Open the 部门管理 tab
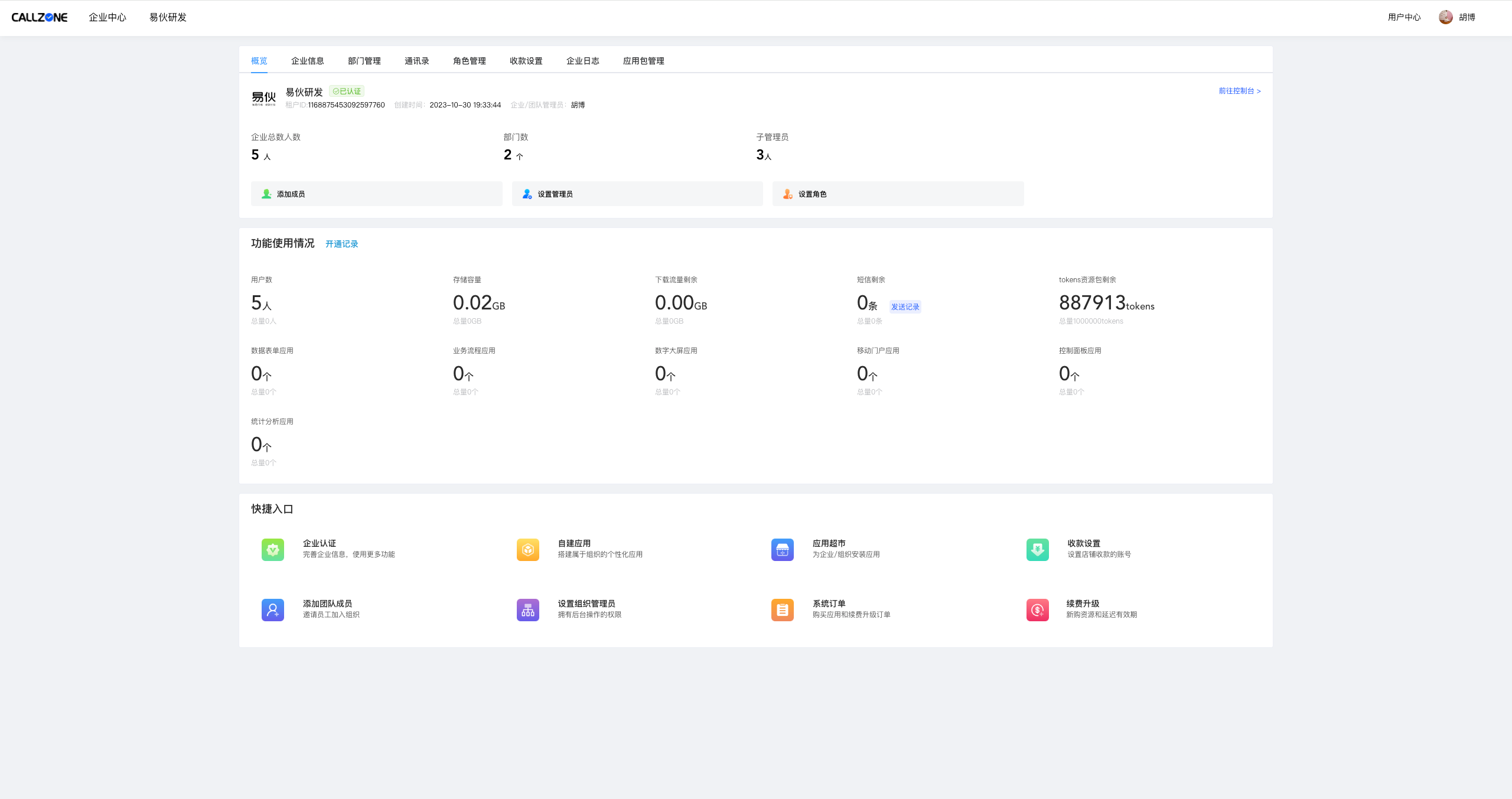 pyautogui.click(x=364, y=61)
